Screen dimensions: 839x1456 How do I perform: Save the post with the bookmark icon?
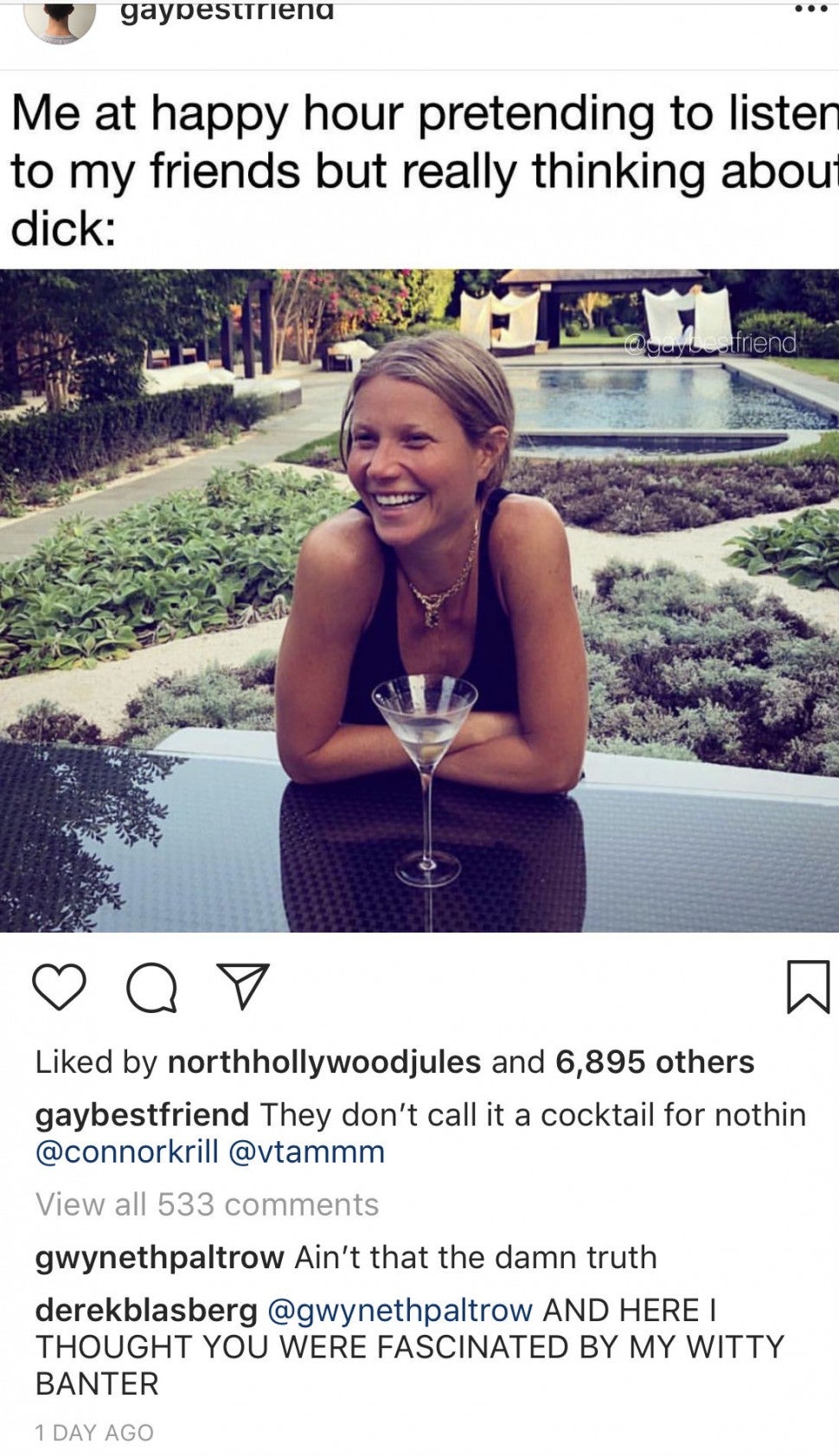tap(808, 986)
